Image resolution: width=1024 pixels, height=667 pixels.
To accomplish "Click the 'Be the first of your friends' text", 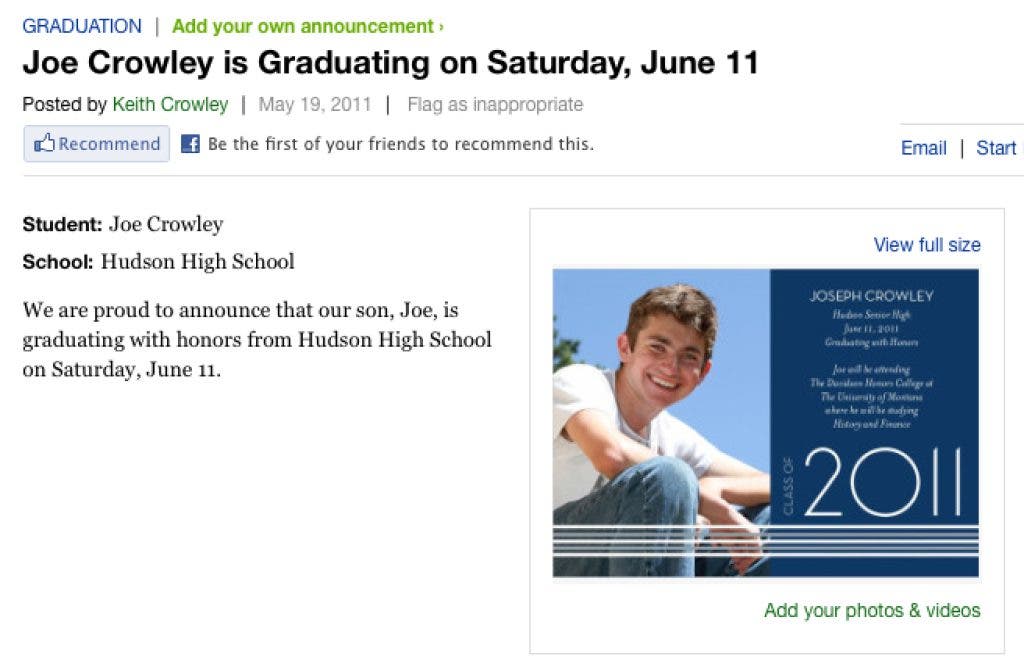I will pos(400,144).
